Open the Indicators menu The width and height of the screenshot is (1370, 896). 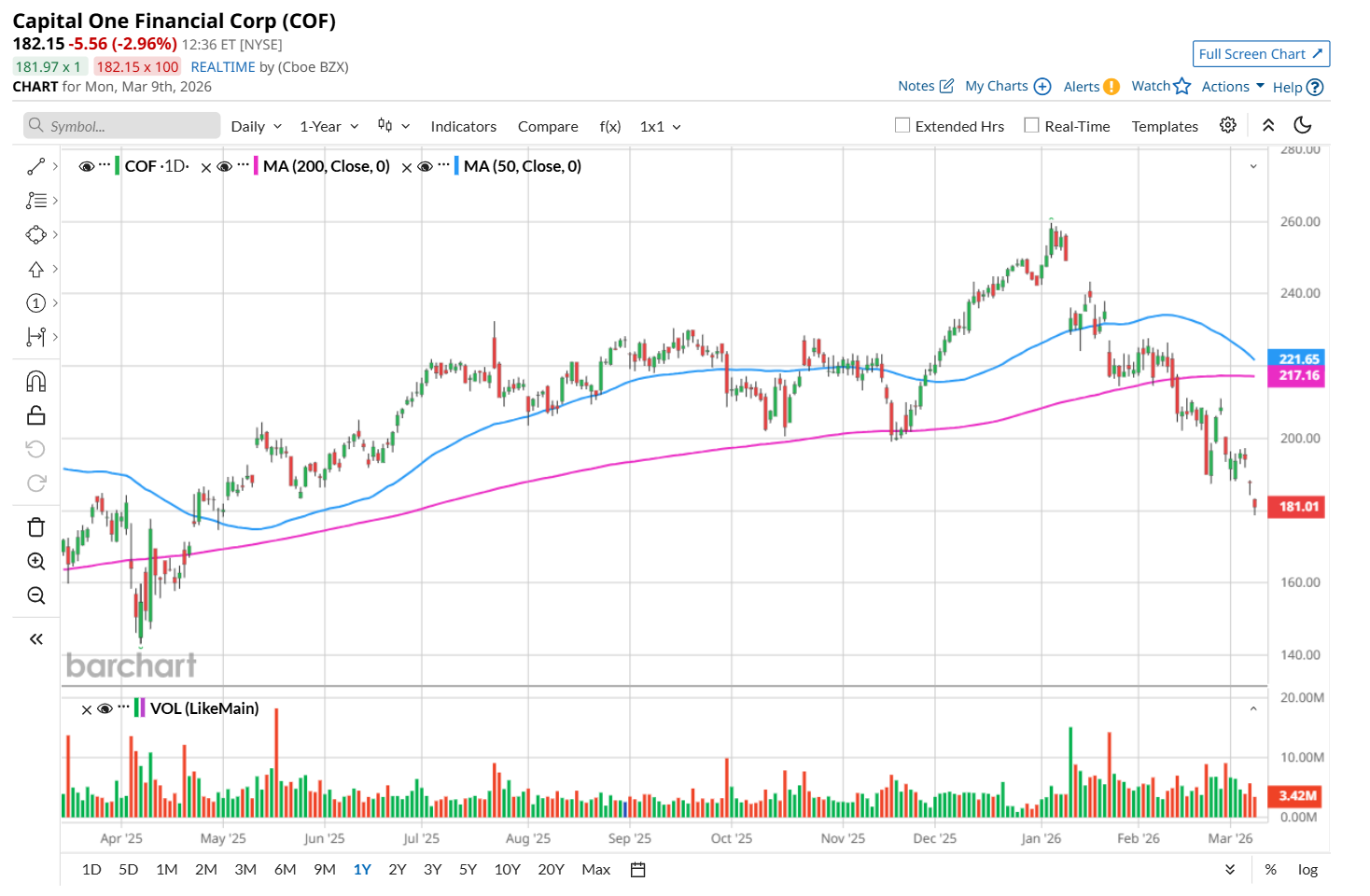463,126
